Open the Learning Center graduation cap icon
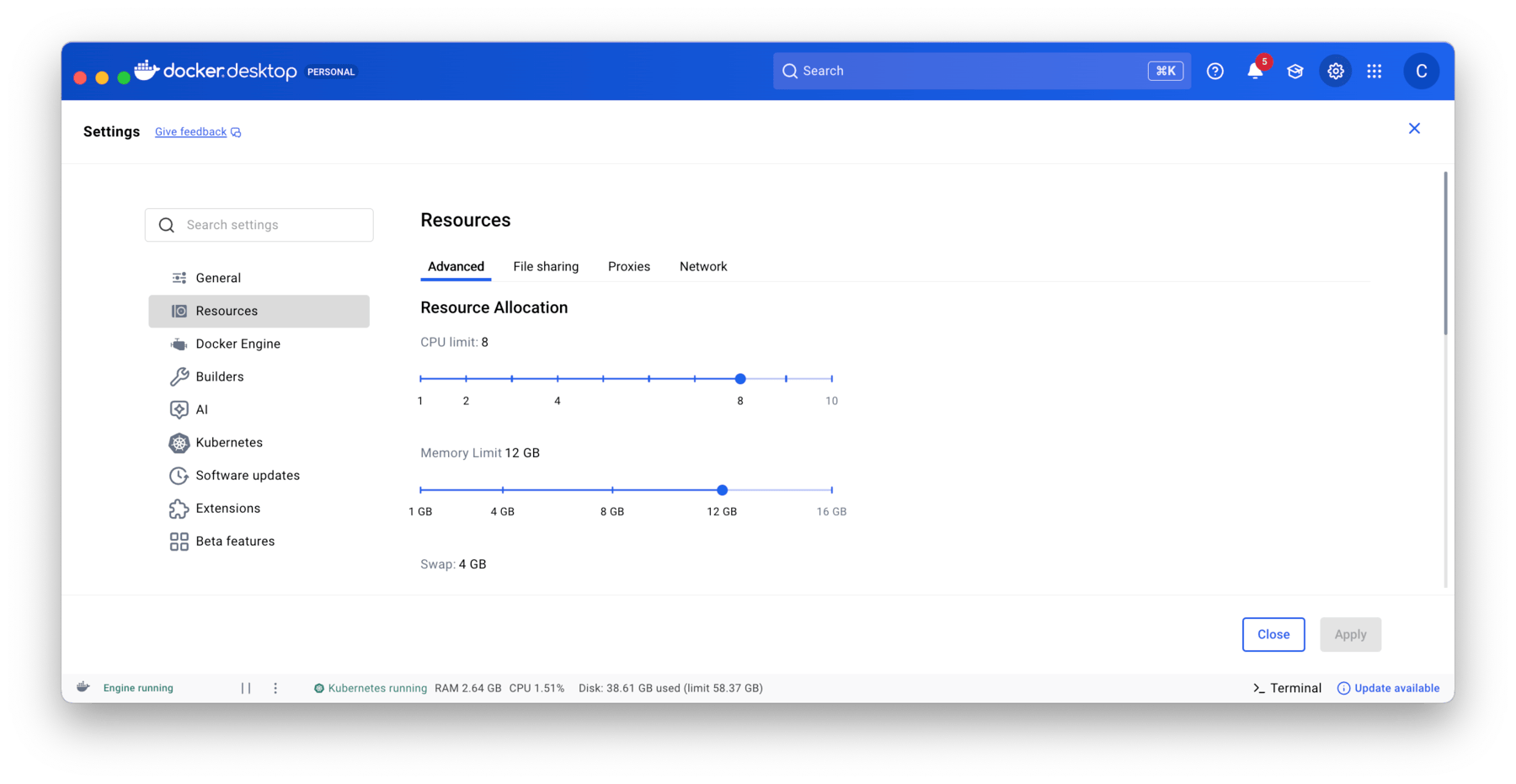This screenshot has height=784, width=1516. pyautogui.click(x=1294, y=71)
